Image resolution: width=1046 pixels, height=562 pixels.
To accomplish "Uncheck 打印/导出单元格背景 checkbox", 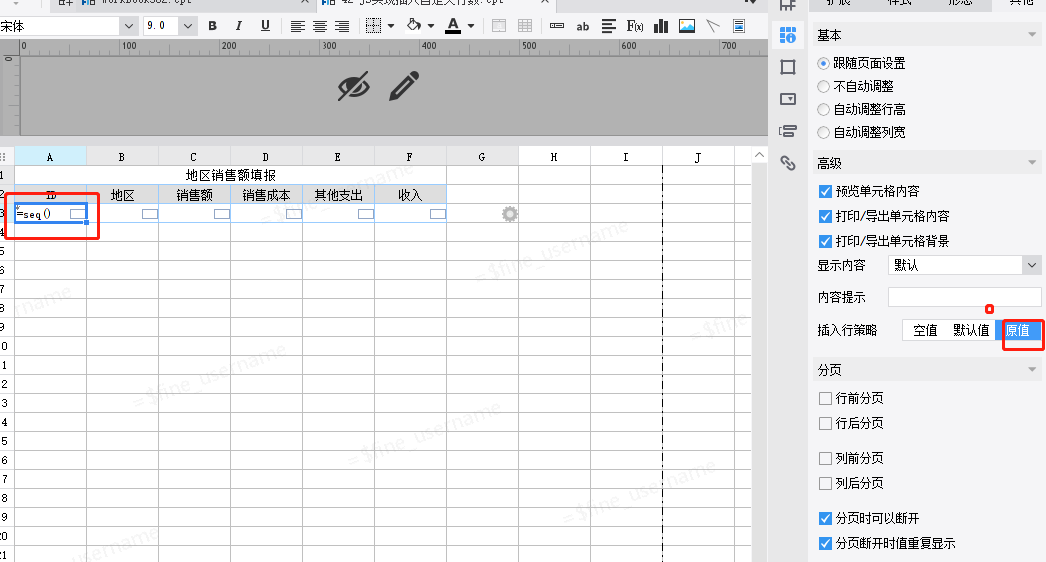I will (825, 241).
